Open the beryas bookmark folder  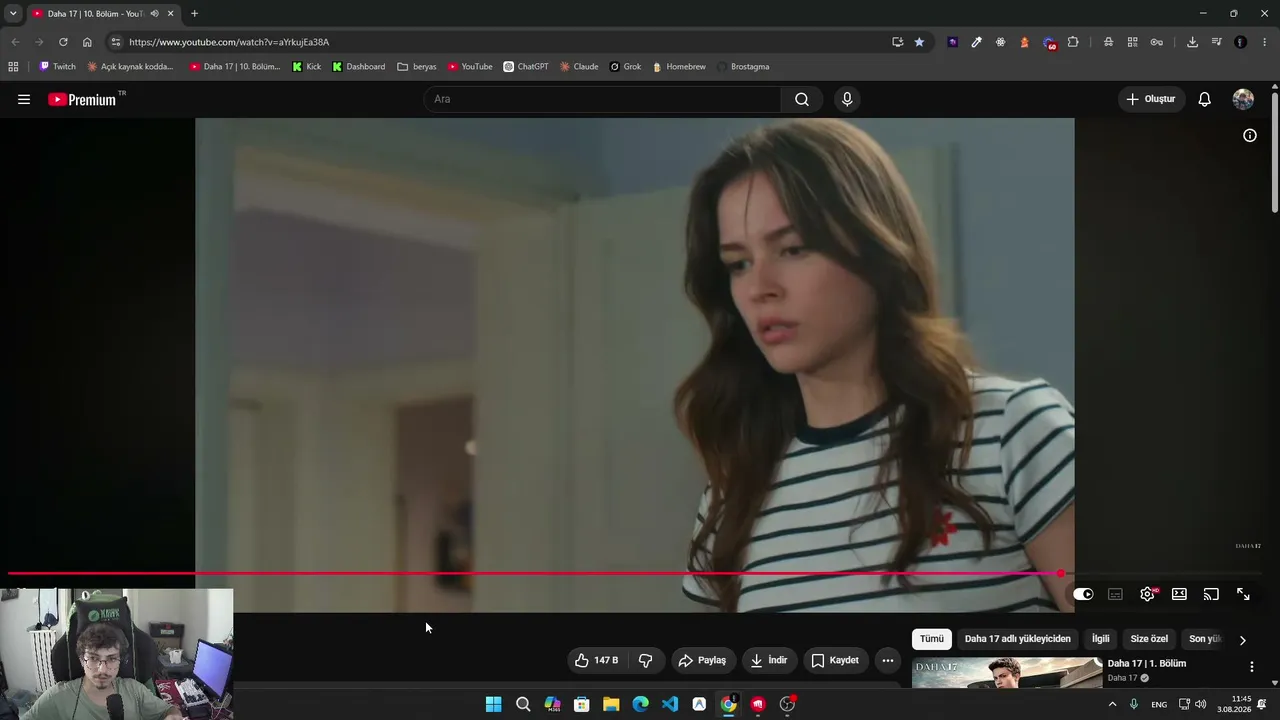[x=417, y=67]
